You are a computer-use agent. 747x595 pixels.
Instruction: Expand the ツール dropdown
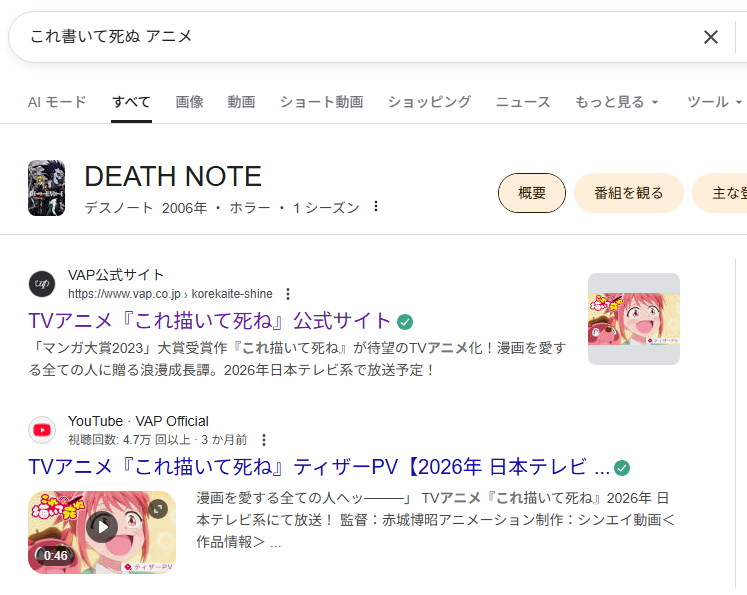tap(714, 102)
